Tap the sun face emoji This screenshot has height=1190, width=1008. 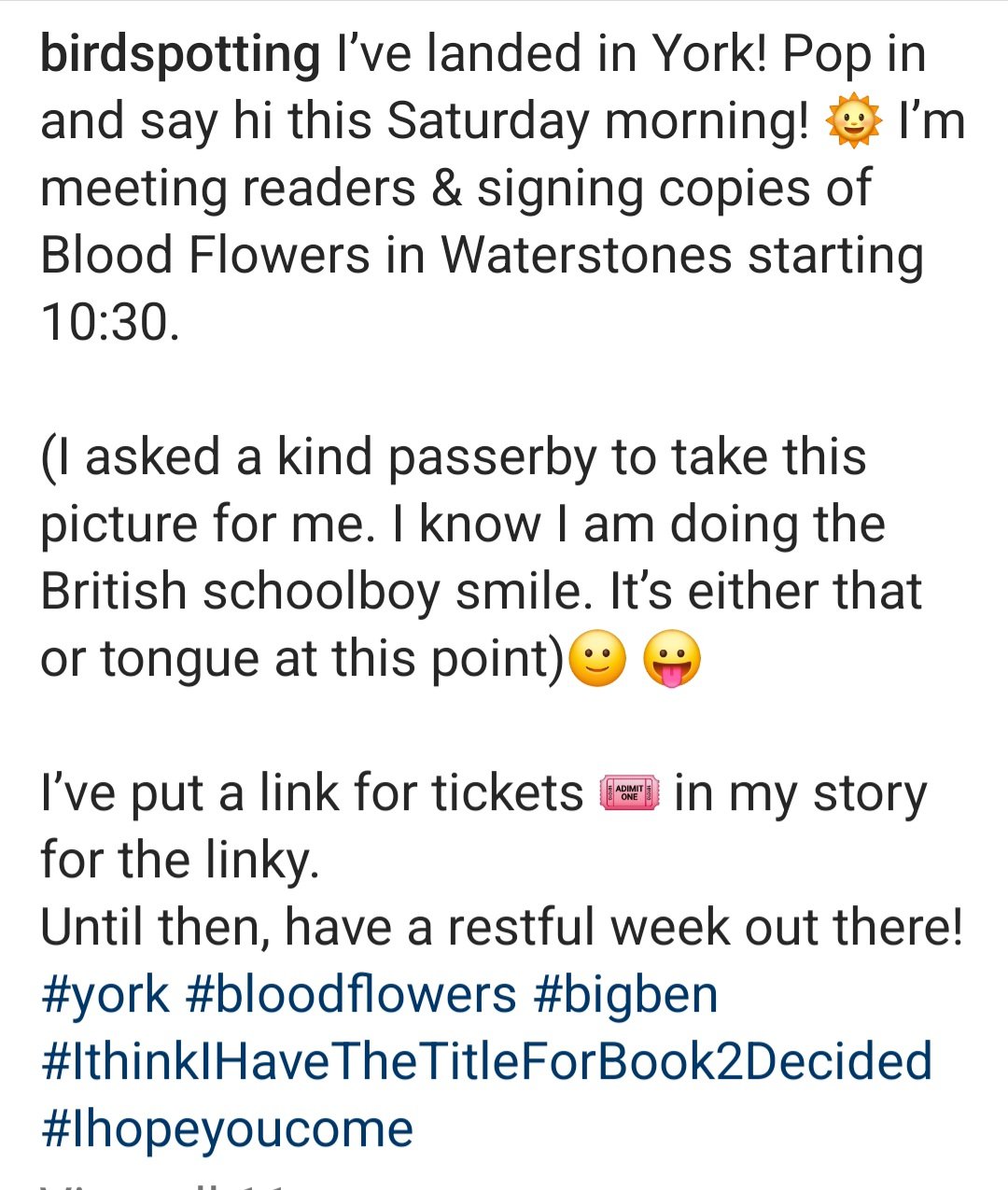854,123
